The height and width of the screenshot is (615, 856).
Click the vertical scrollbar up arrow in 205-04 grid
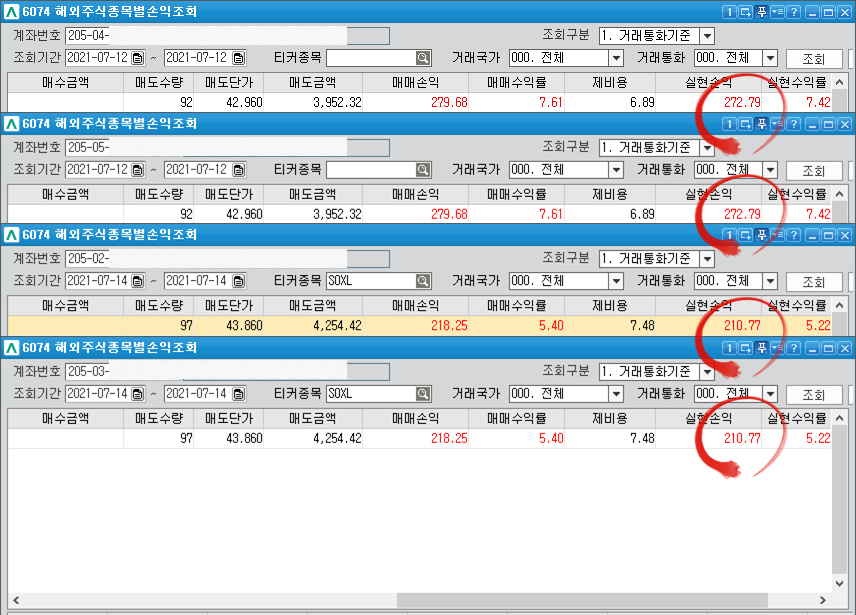pos(840,83)
